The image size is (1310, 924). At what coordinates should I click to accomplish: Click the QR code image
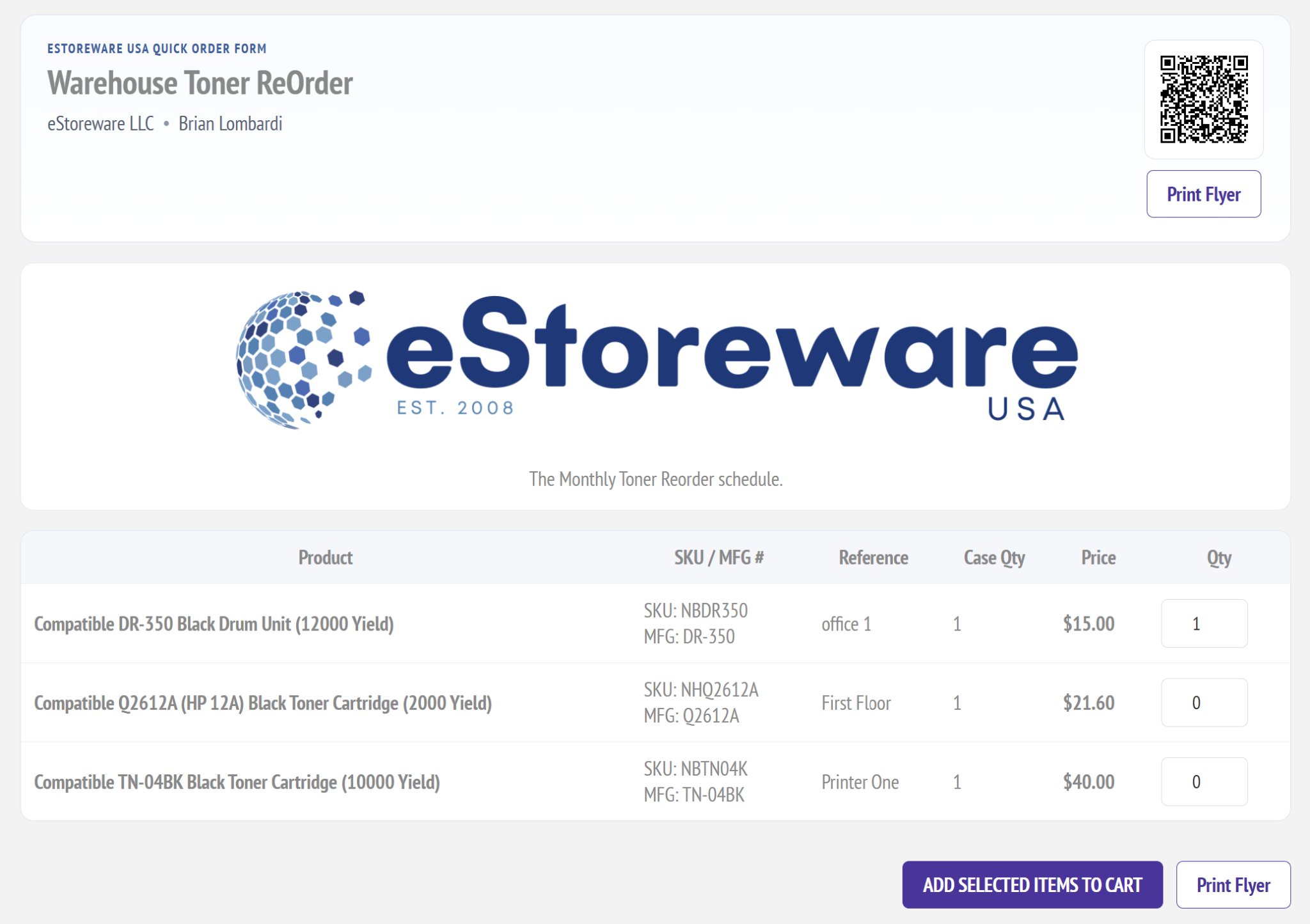click(x=1204, y=99)
